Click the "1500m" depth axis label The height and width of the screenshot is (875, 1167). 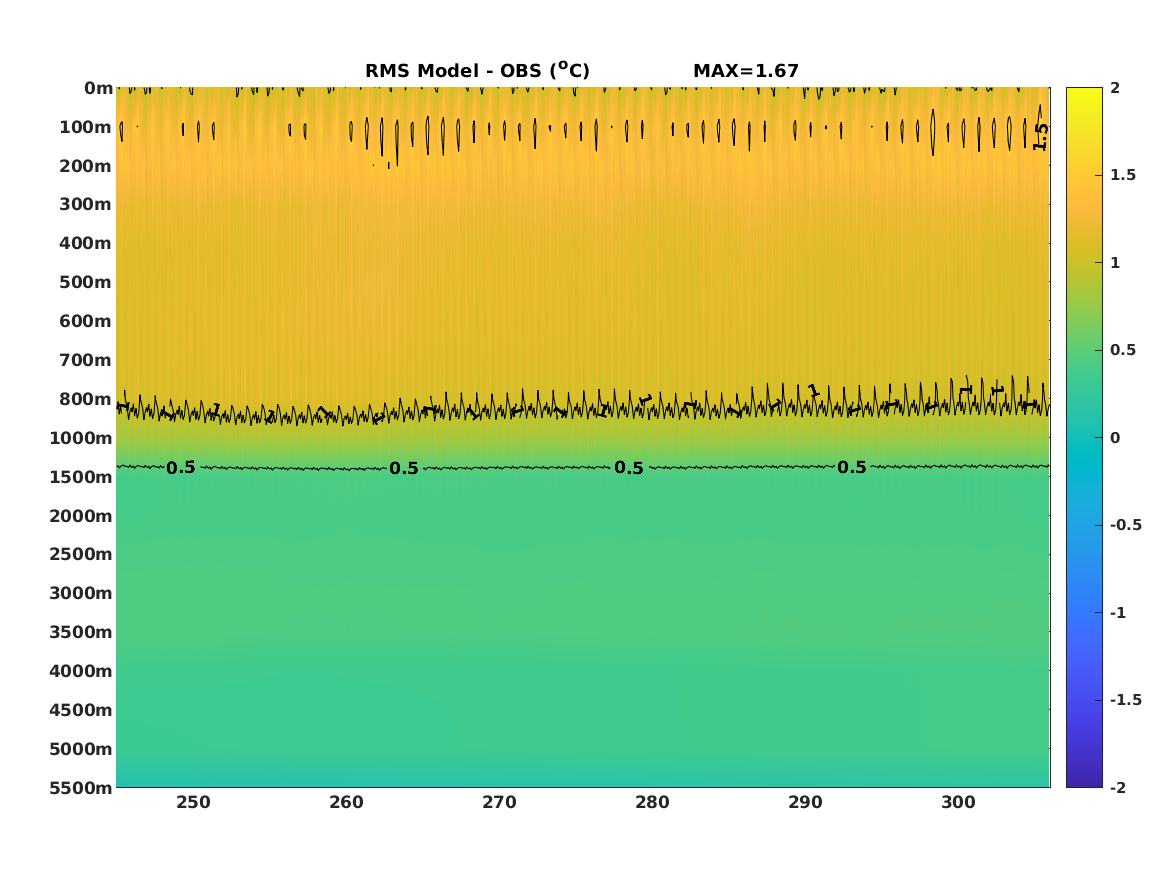click(x=81, y=477)
